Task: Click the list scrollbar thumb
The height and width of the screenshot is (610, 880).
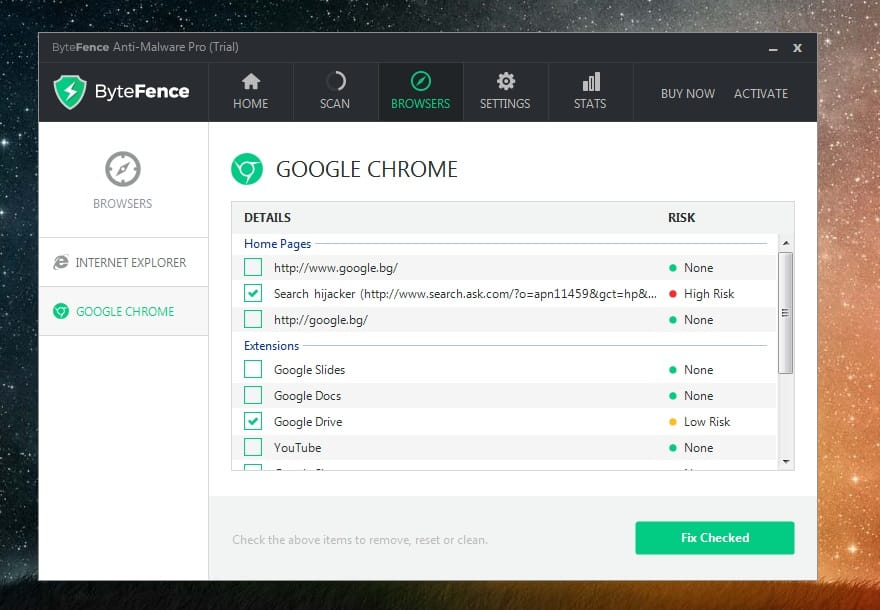Action: coord(786,313)
